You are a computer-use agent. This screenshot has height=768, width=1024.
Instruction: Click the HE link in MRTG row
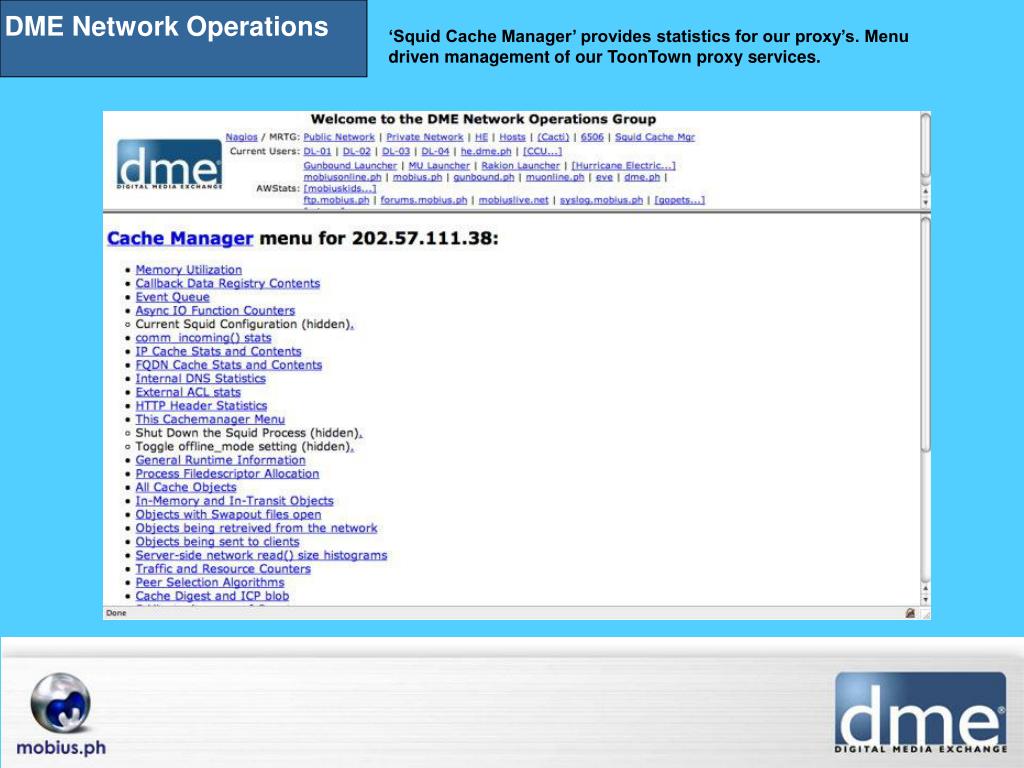[481, 137]
